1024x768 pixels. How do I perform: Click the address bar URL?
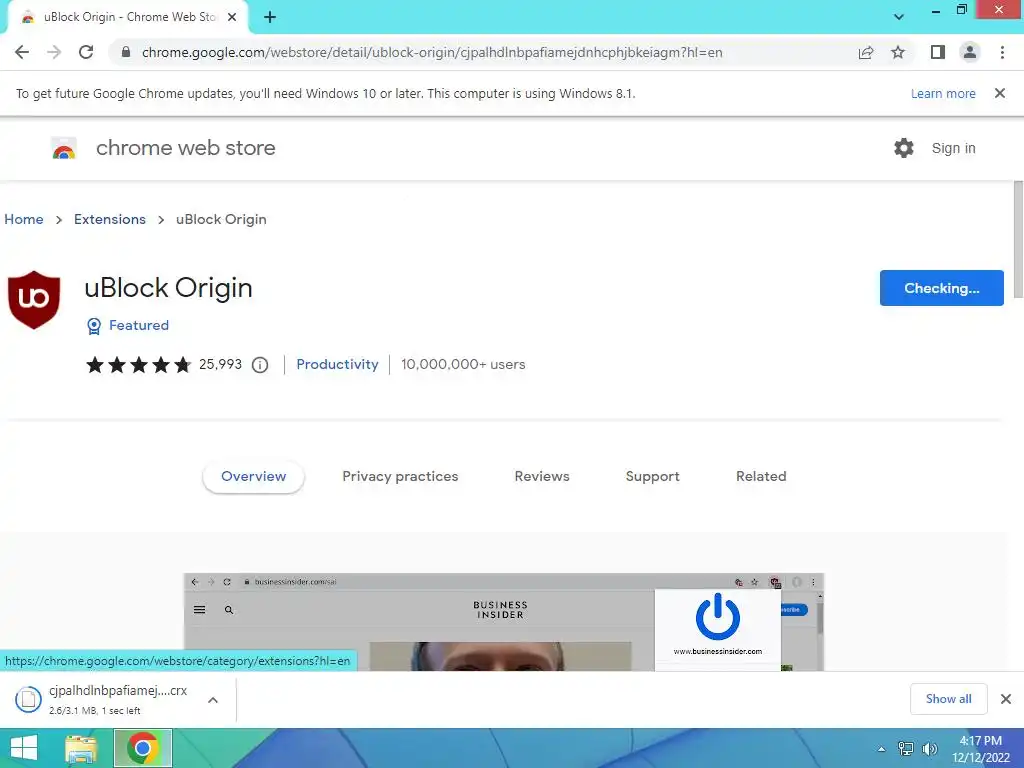click(432, 52)
